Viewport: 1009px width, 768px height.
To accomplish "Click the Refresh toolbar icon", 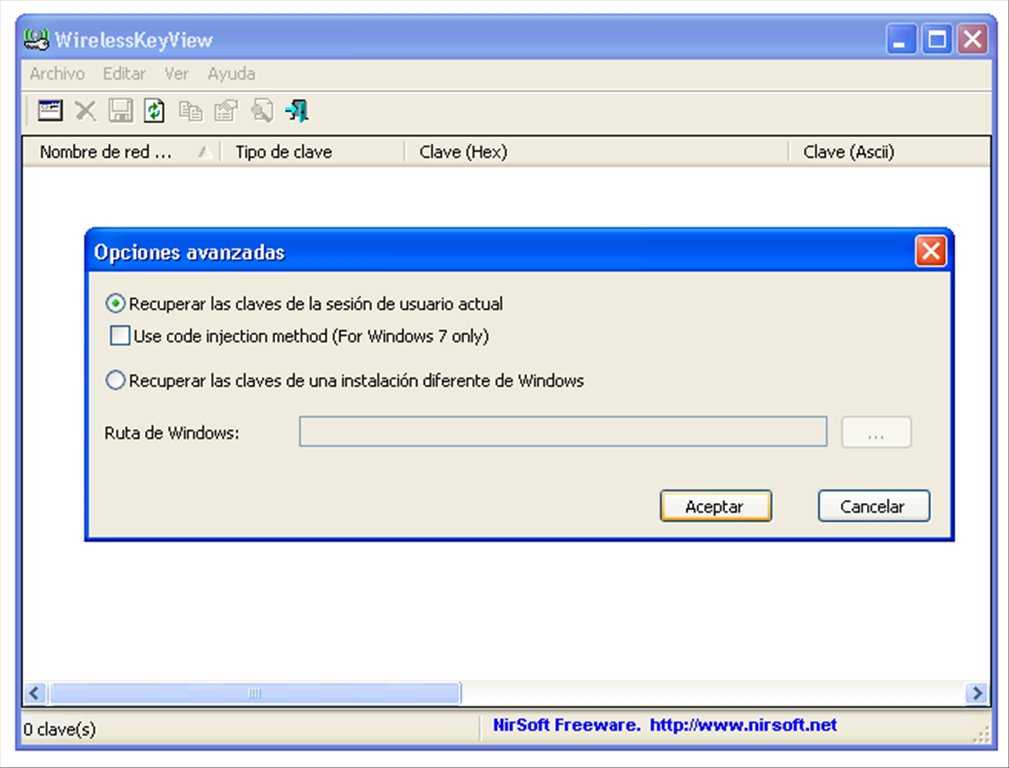I will click(x=154, y=111).
